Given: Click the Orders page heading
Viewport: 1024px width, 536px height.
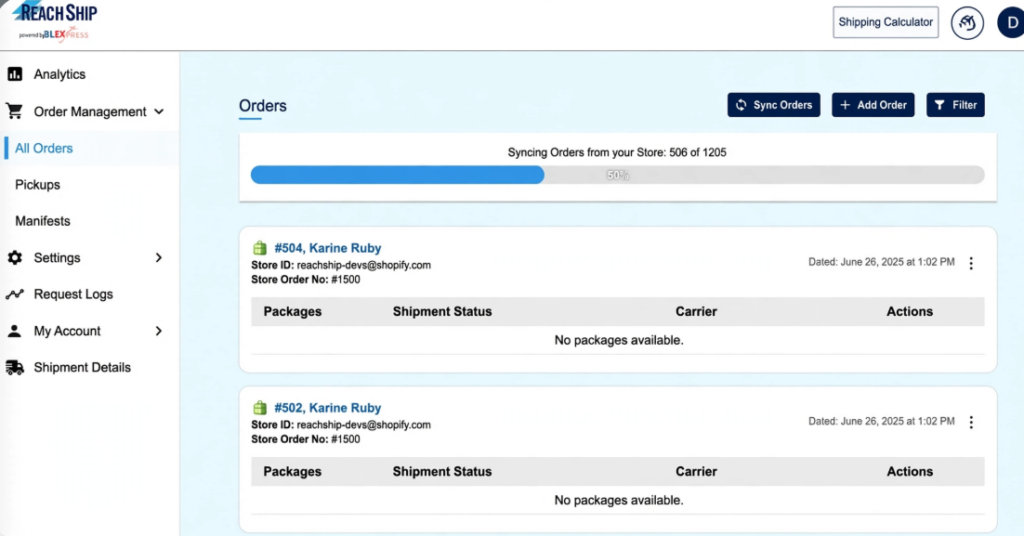Looking at the screenshot, I should pyautogui.click(x=263, y=106).
